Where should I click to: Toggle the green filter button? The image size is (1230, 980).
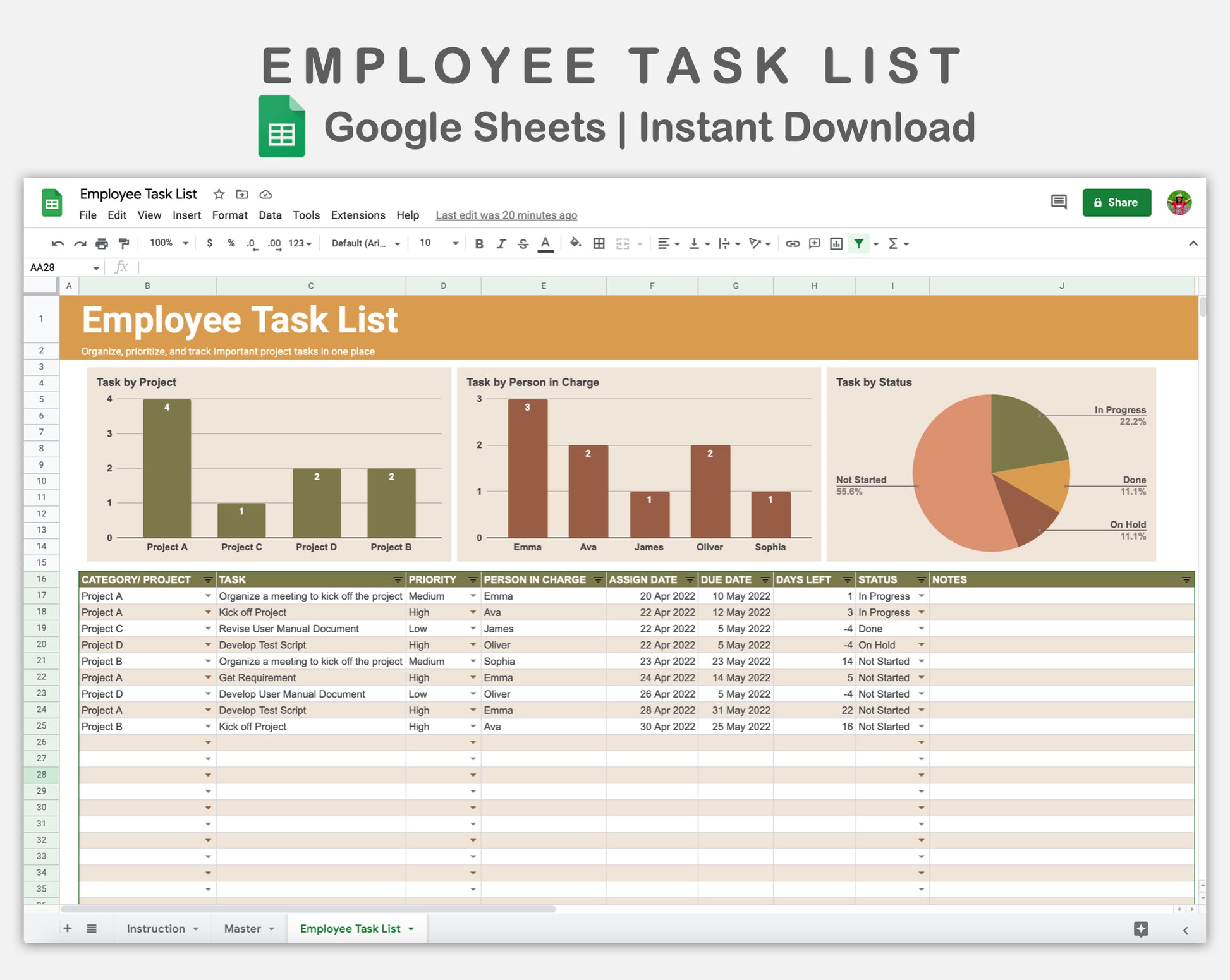point(858,243)
